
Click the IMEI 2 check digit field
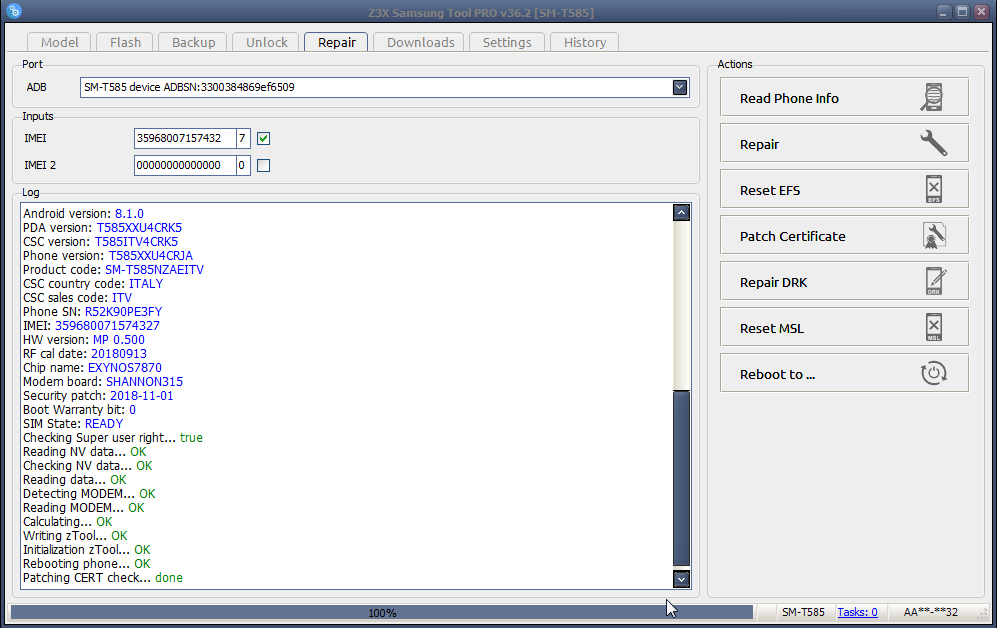click(x=243, y=165)
